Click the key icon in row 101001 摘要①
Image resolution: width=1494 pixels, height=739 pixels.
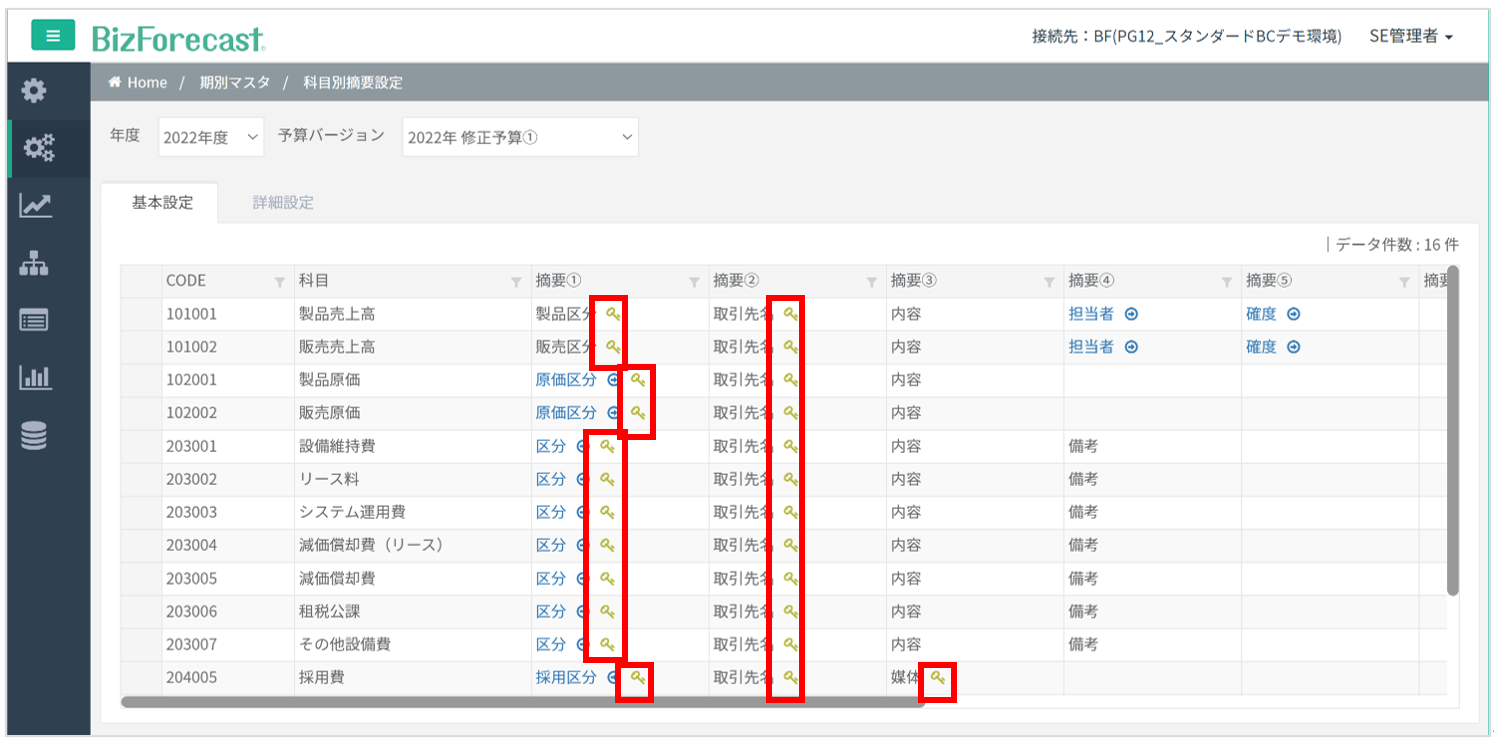tap(613, 314)
